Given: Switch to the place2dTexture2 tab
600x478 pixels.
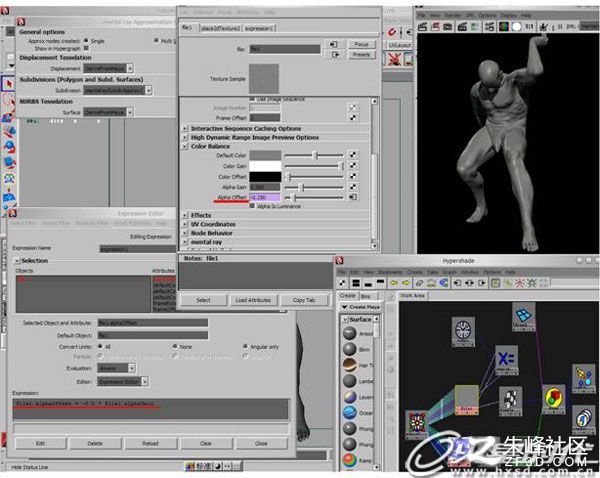Looking at the screenshot, I should click(220, 28).
